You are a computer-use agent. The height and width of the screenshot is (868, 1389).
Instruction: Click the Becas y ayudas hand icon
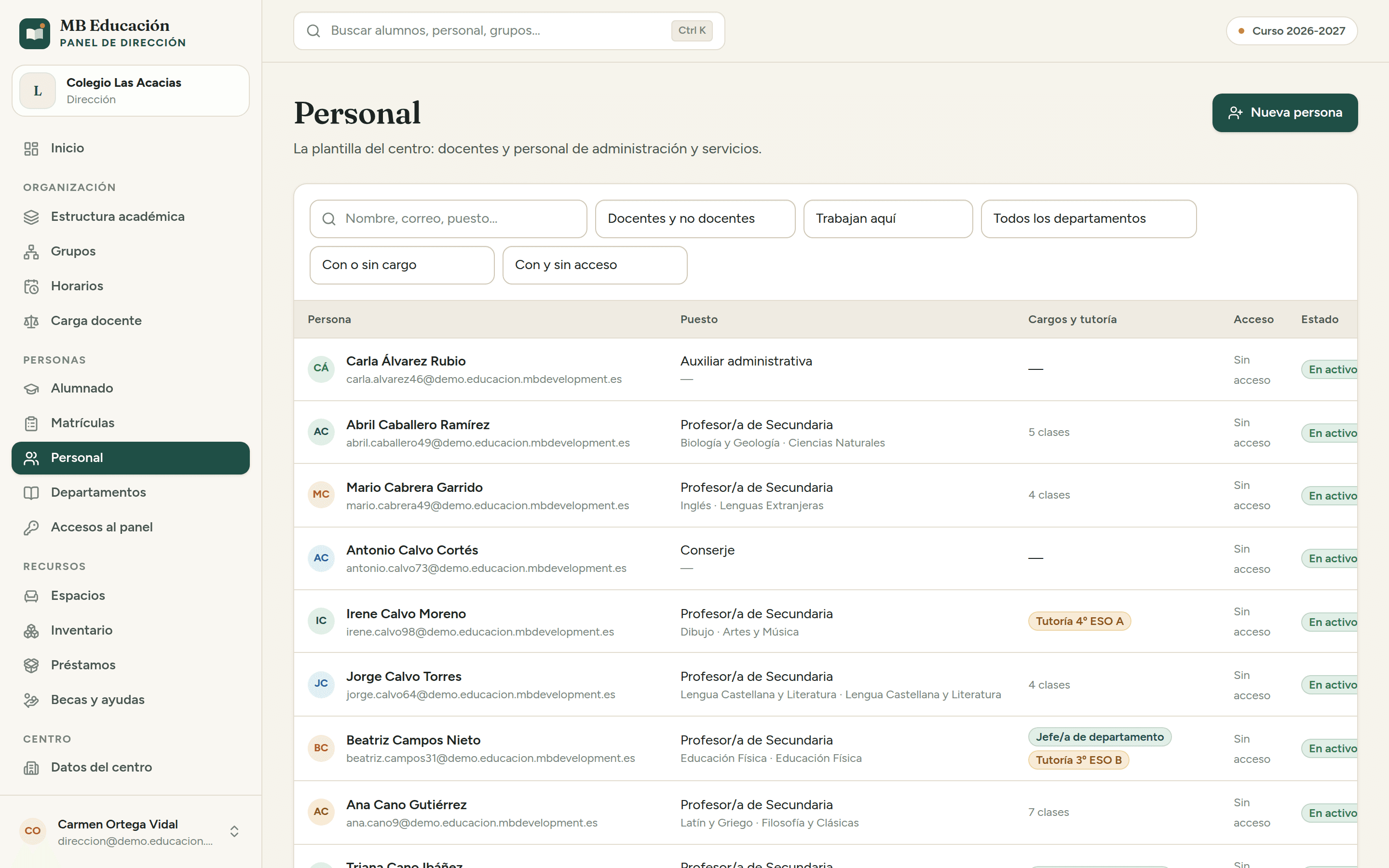point(31,700)
